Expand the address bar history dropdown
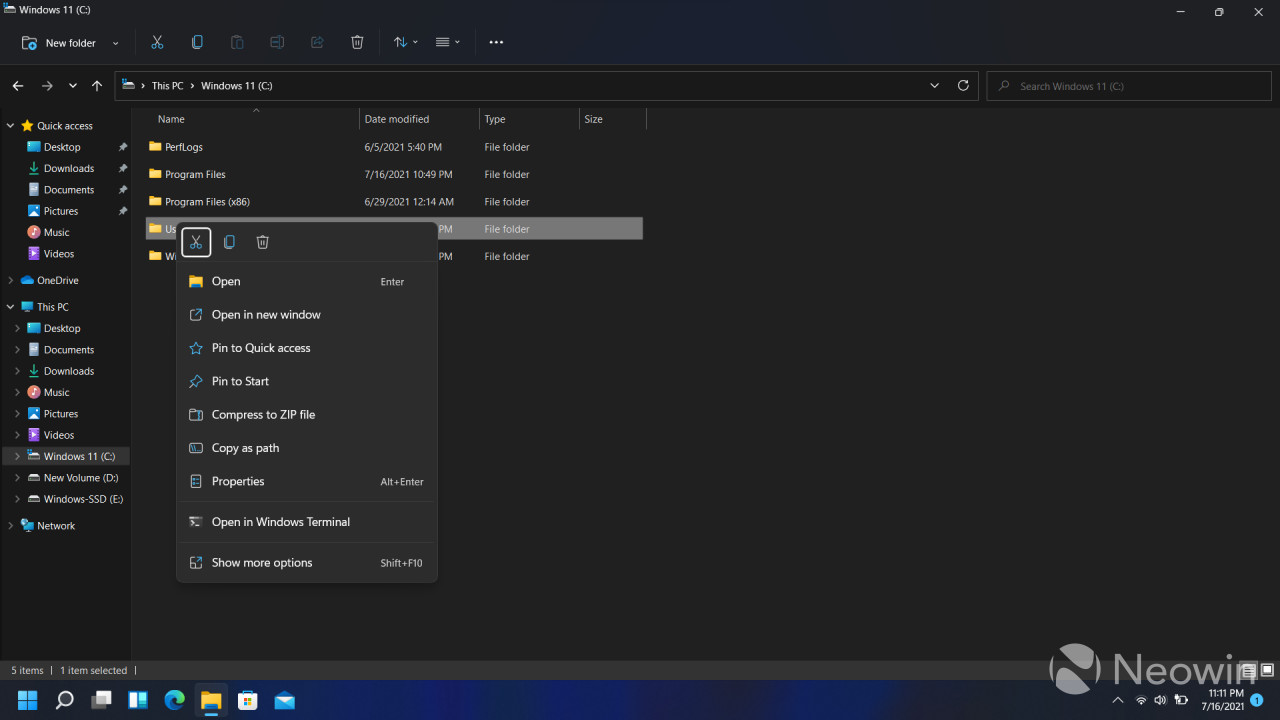The width and height of the screenshot is (1280, 720). (x=935, y=86)
